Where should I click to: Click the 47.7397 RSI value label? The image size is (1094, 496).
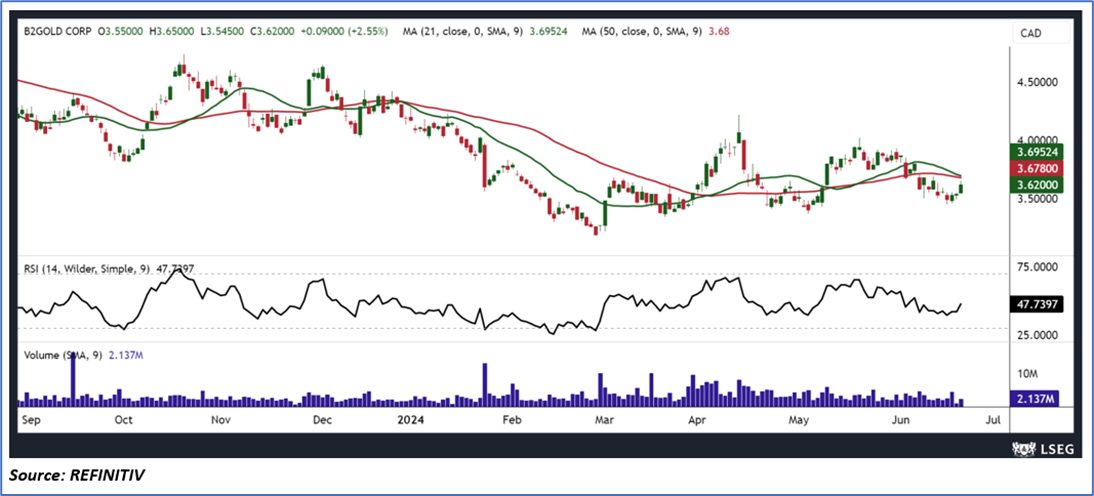pos(1036,305)
